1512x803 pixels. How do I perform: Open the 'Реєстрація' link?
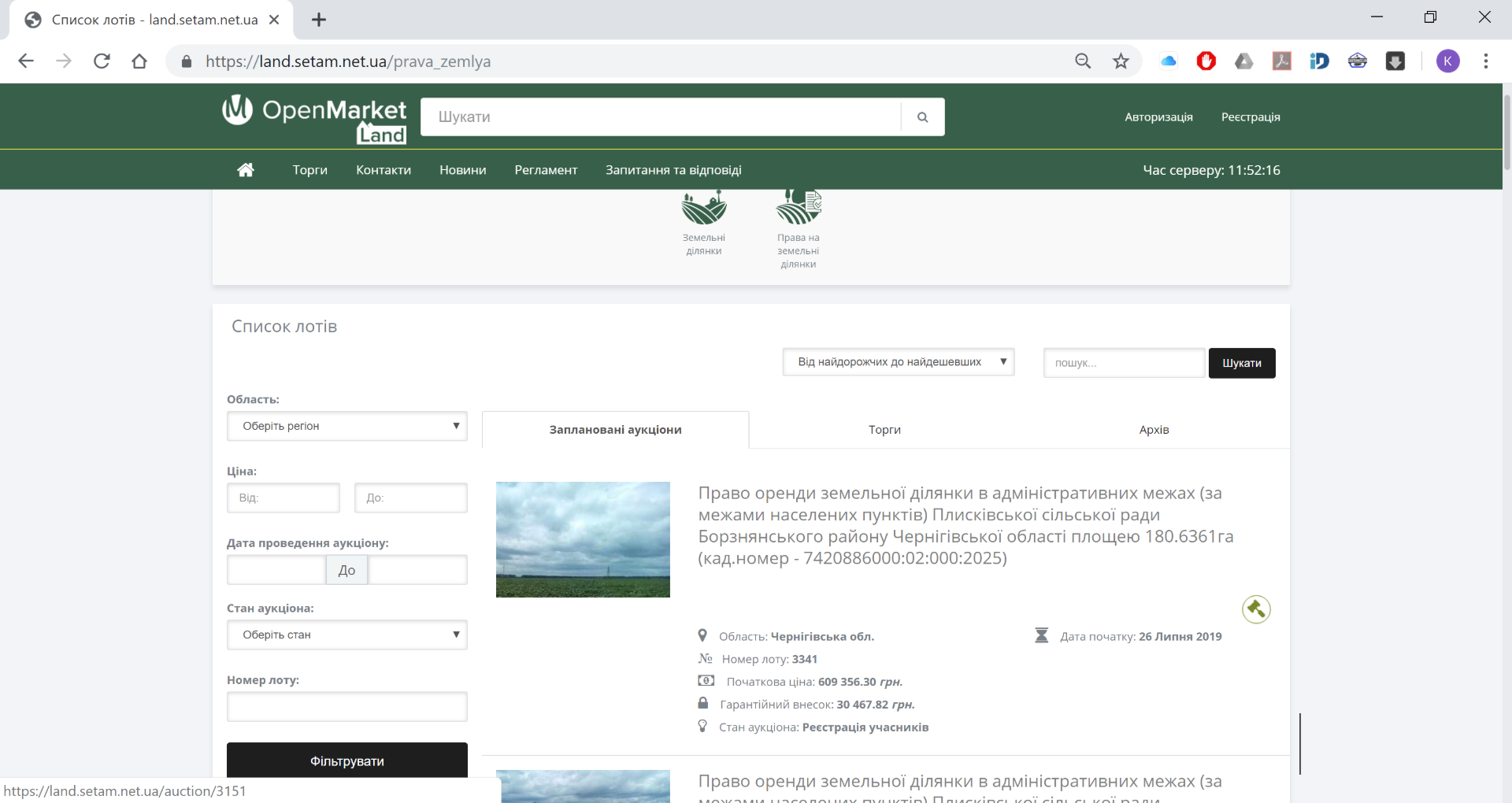[x=1251, y=117]
